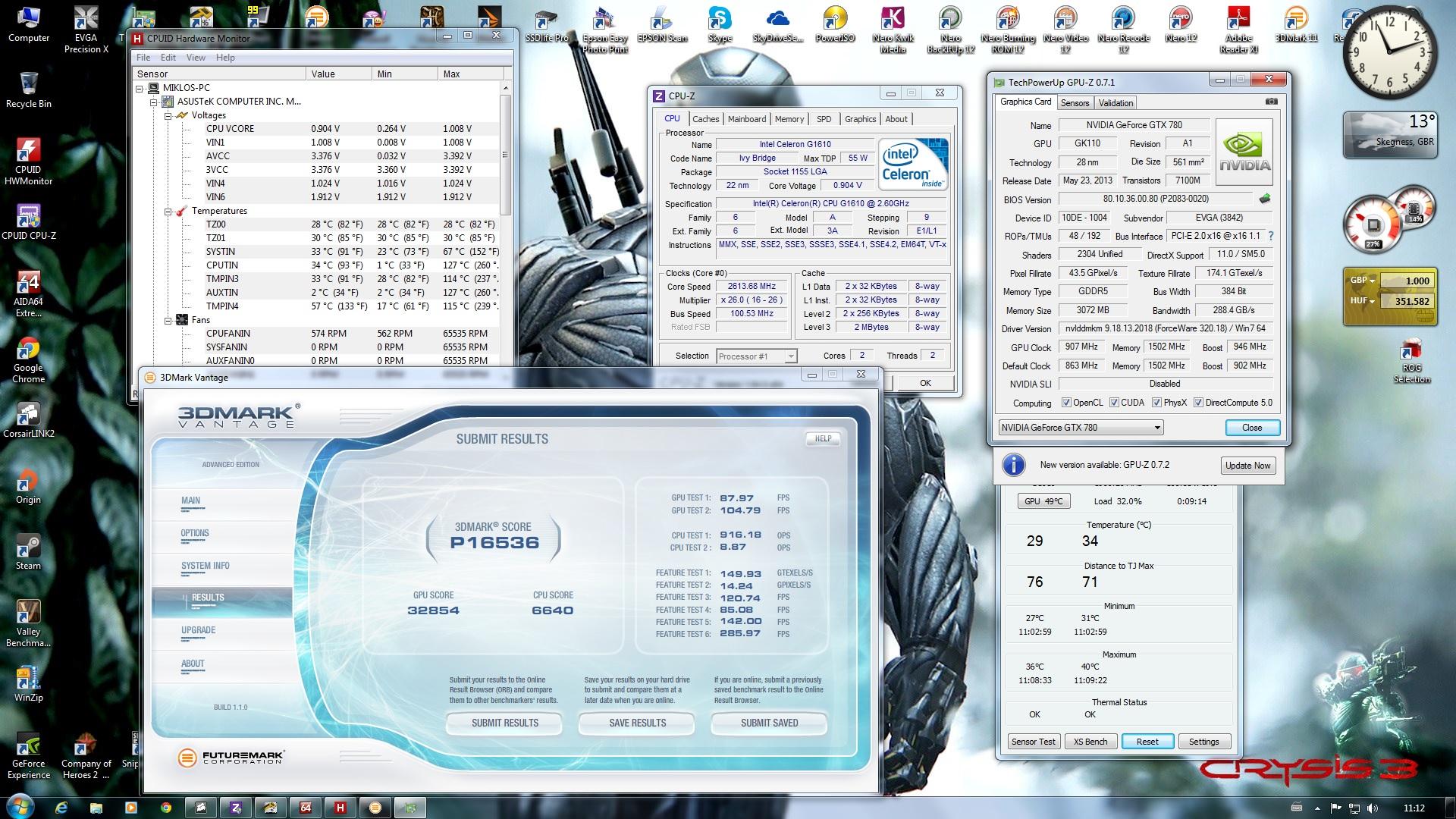Click Update Now for GPU-Z
The image size is (1456, 819).
[x=1247, y=466]
